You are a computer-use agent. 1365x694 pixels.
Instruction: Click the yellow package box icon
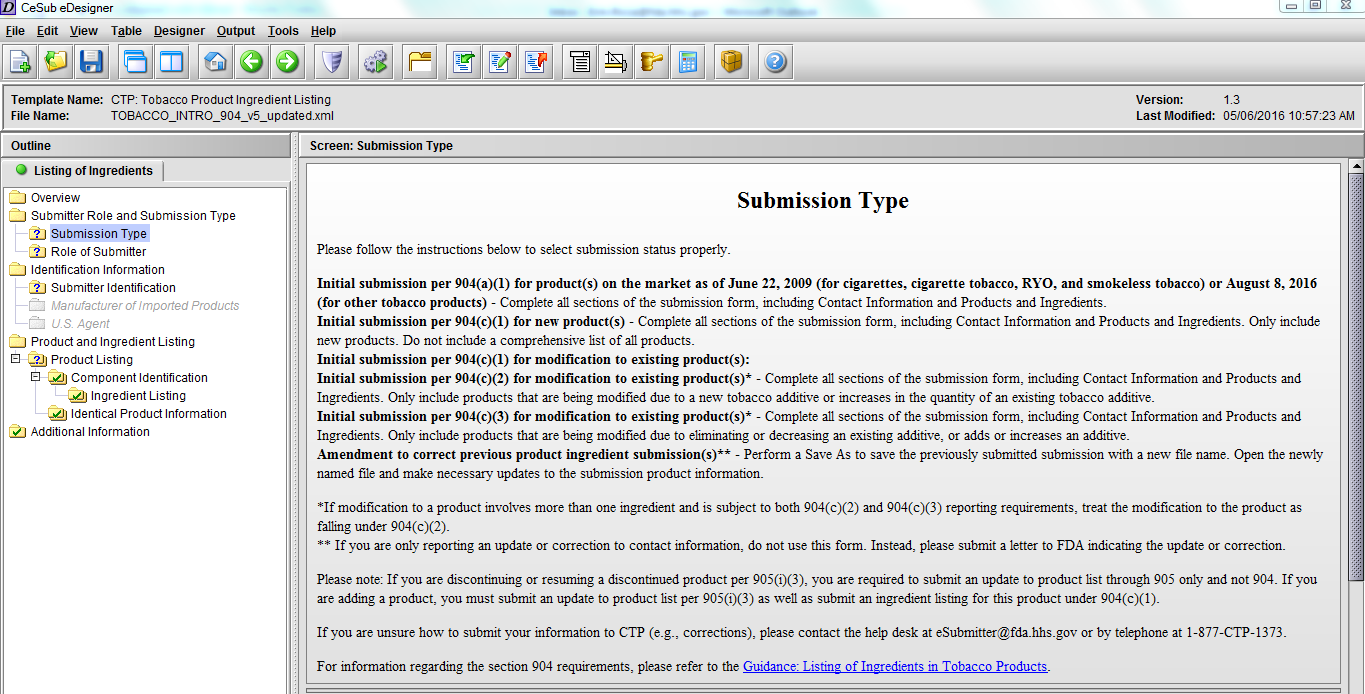[x=732, y=62]
